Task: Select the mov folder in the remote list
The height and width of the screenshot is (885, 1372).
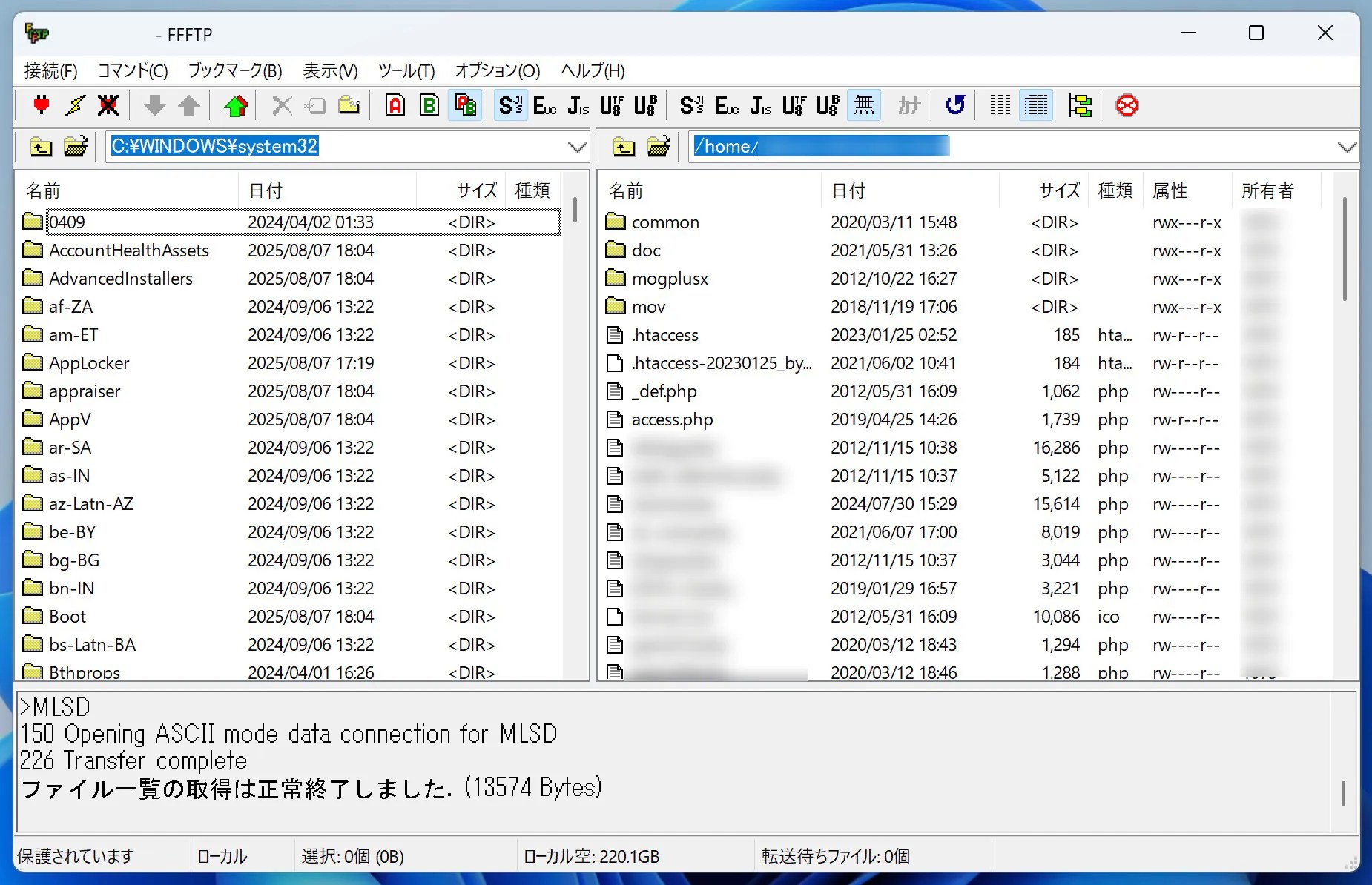Action: tap(964, 307)
